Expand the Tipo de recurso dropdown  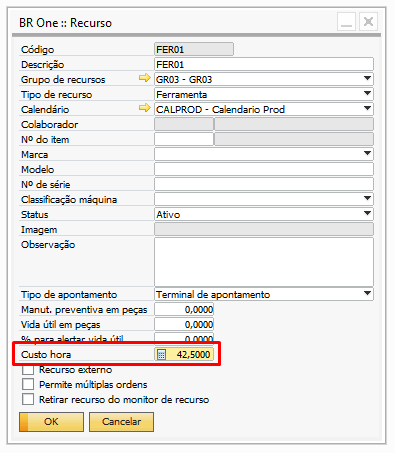(367, 94)
